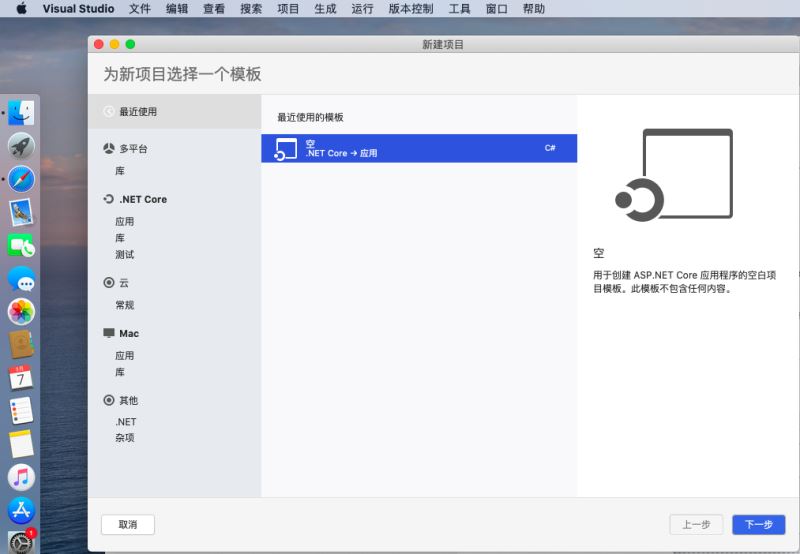
Task: Select the 空 .NET Core template row
Action: tap(419, 148)
